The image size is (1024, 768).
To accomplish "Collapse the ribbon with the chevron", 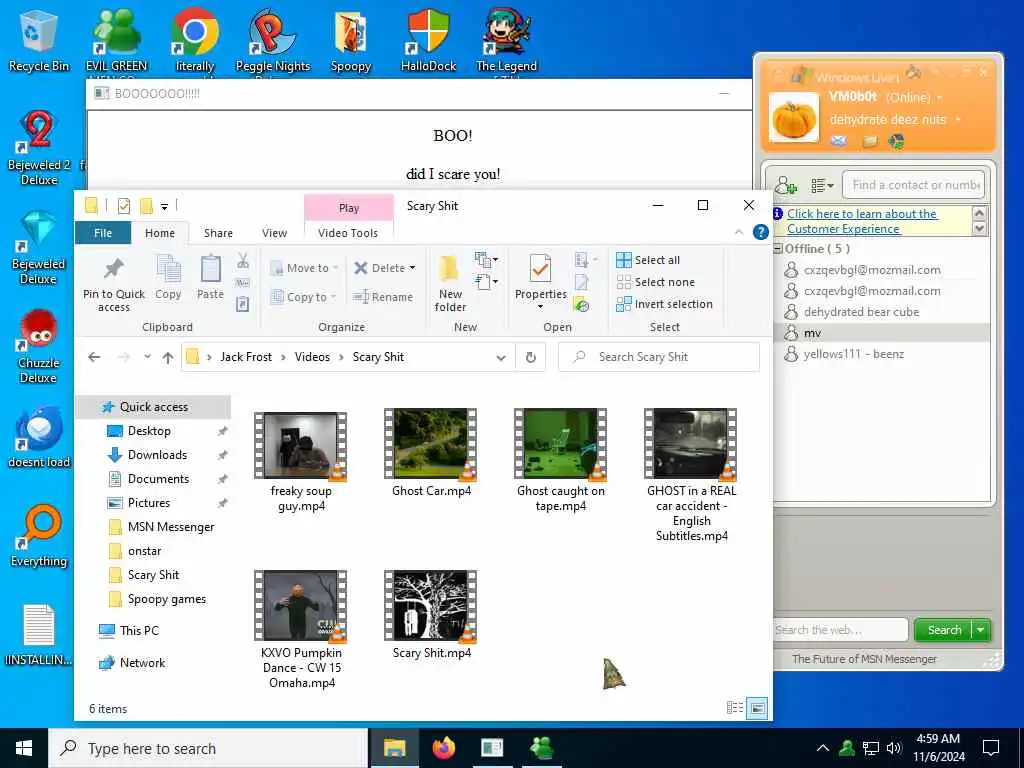I will click(x=739, y=232).
